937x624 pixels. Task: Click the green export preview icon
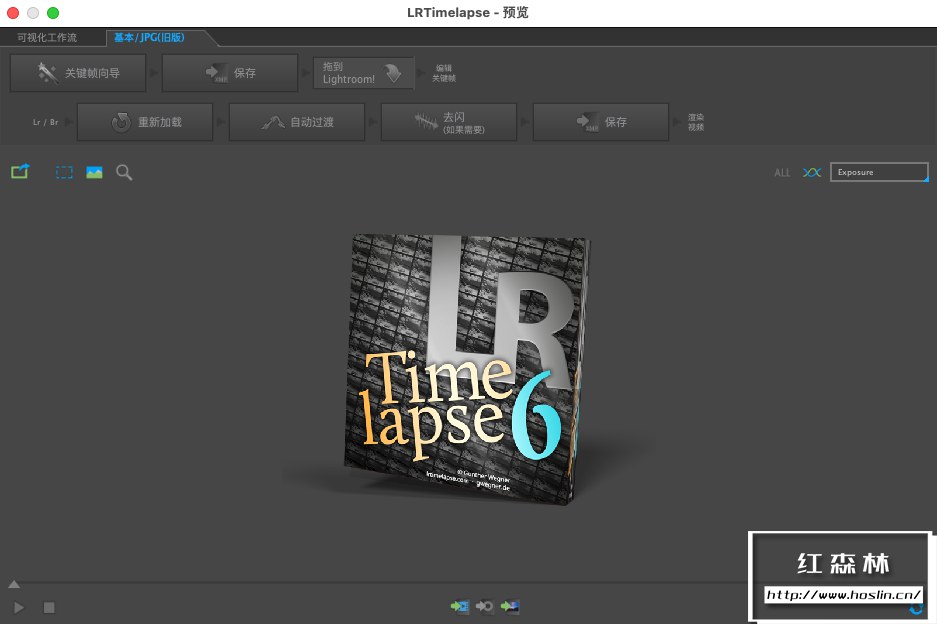coord(20,172)
